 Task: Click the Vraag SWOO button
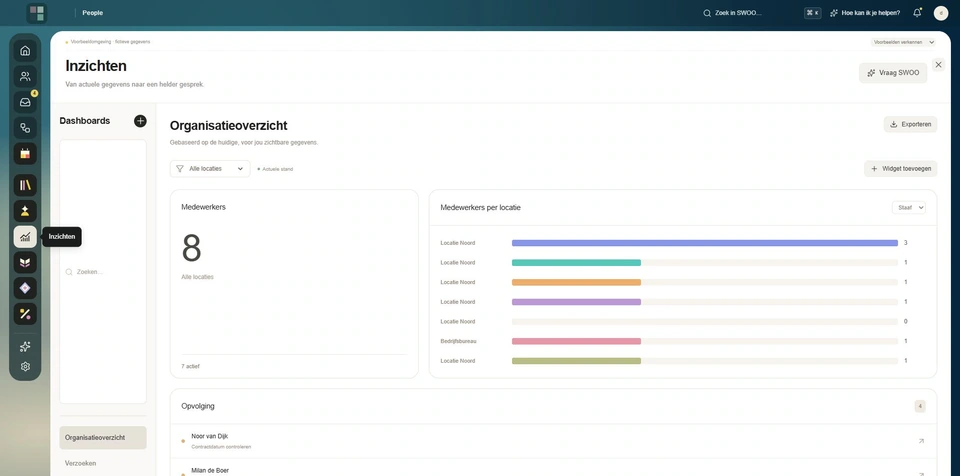(893, 73)
